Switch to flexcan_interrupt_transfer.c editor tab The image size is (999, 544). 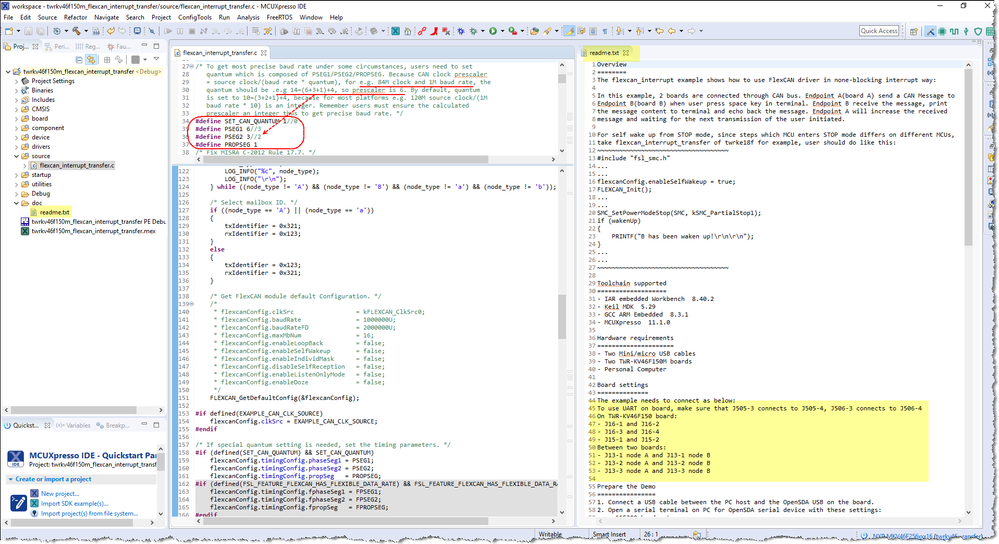tap(220, 53)
